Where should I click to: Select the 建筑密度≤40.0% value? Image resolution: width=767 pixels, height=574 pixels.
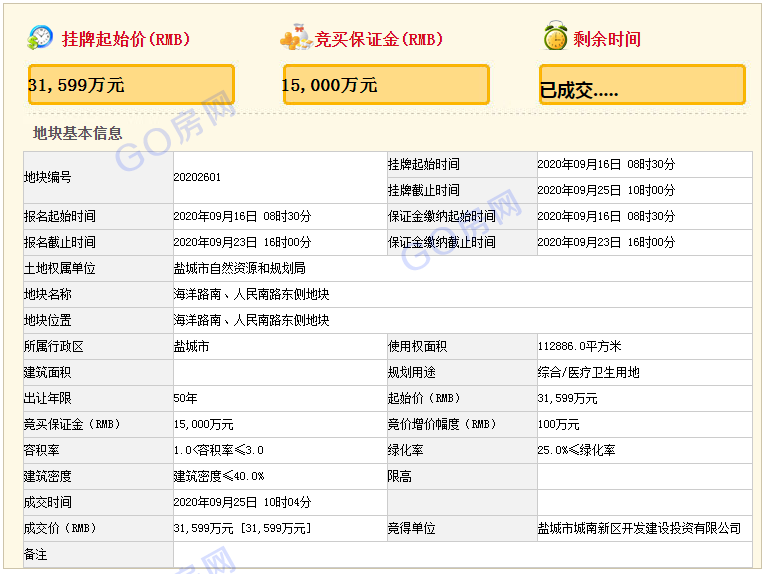pyautogui.click(x=219, y=476)
